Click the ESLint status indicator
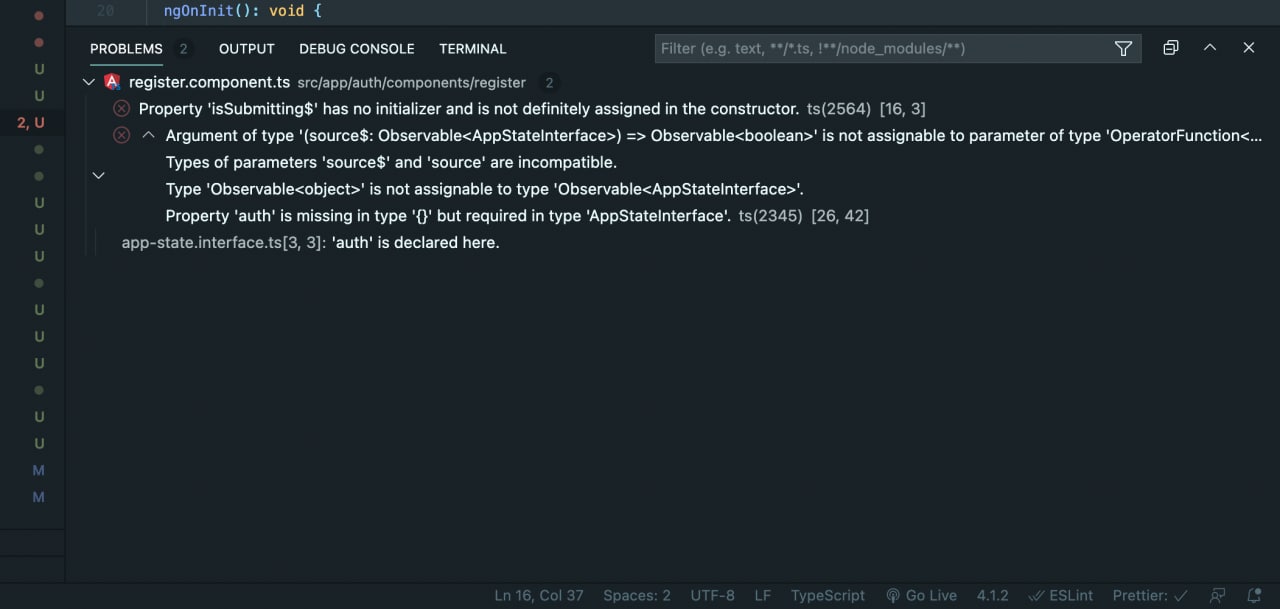Viewport: 1280px width, 609px height. (x=1061, y=595)
